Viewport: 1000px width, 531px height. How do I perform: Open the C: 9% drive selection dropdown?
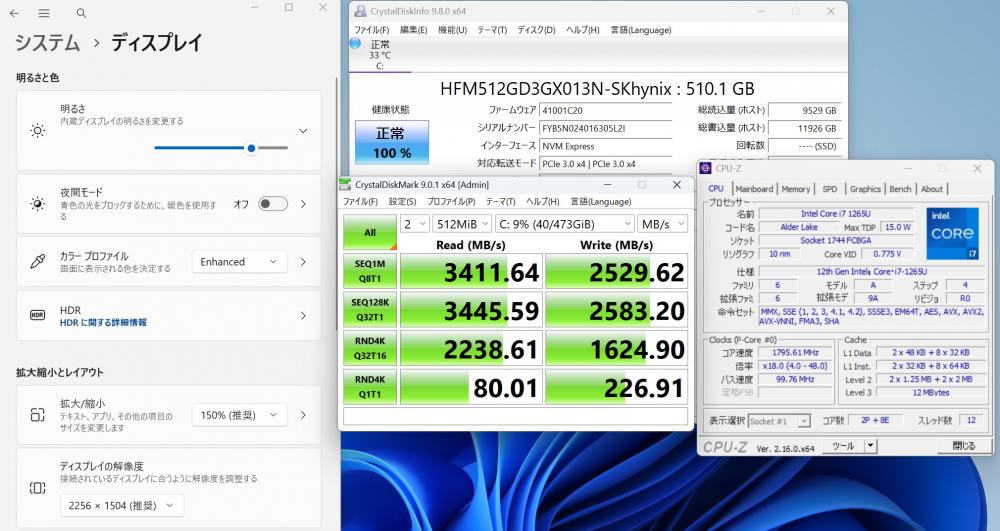[564, 224]
